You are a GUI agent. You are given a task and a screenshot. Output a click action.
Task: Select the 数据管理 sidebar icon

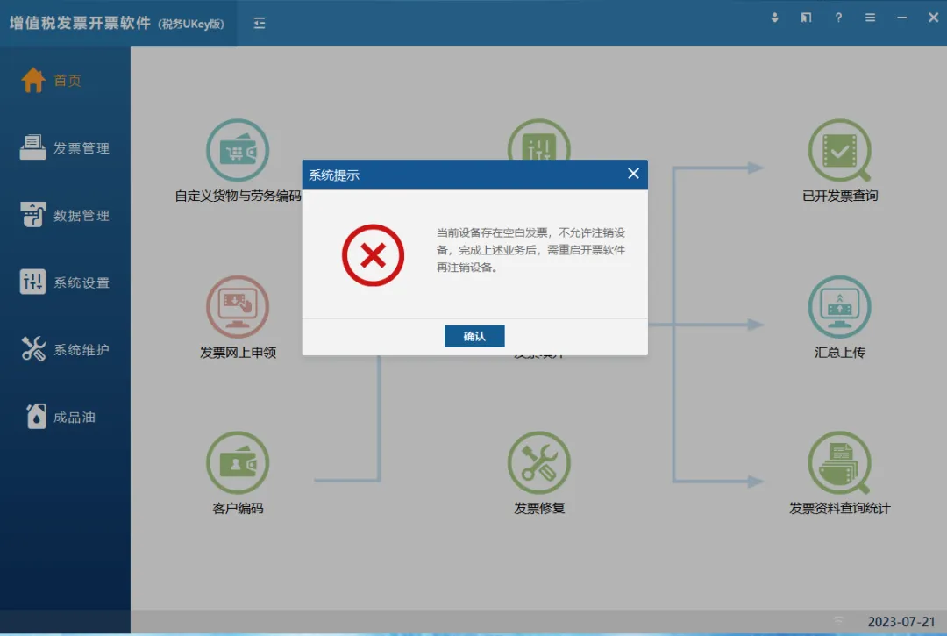[64, 214]
